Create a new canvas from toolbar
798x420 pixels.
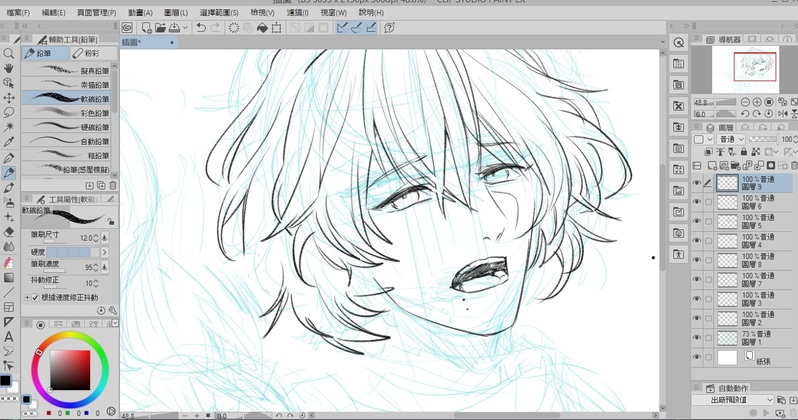click(147, 27)
